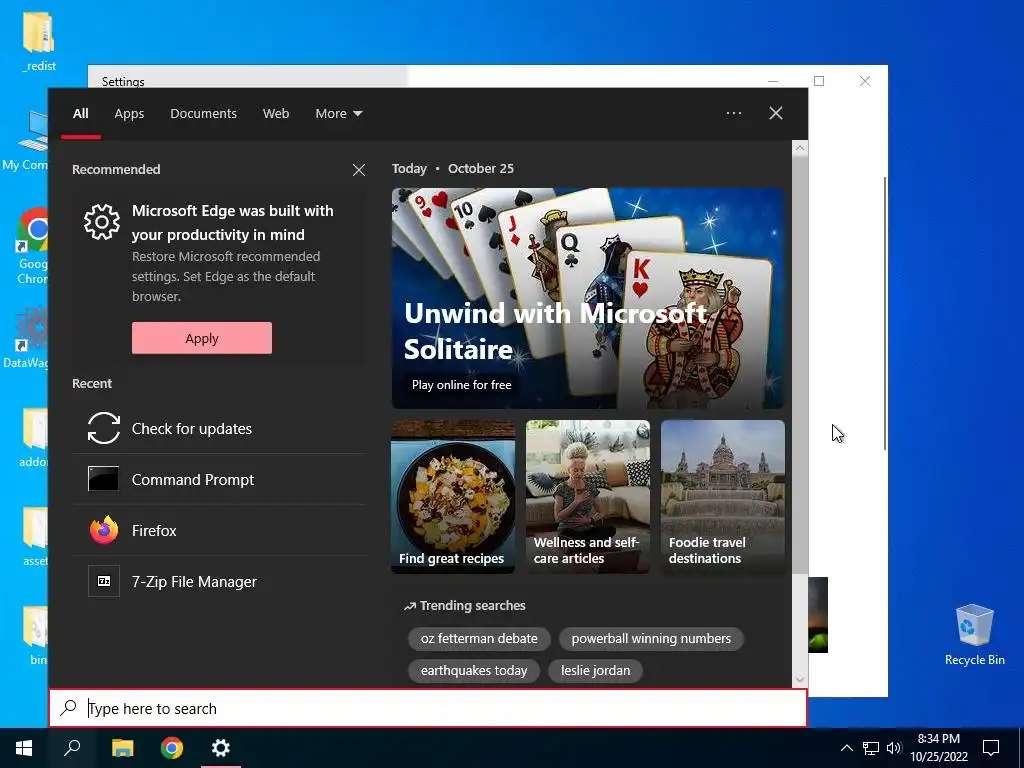Open Google Chrome from the taskbar
Screen dimensions: 1024x768
pyautogui.click(x=172, y=748)
